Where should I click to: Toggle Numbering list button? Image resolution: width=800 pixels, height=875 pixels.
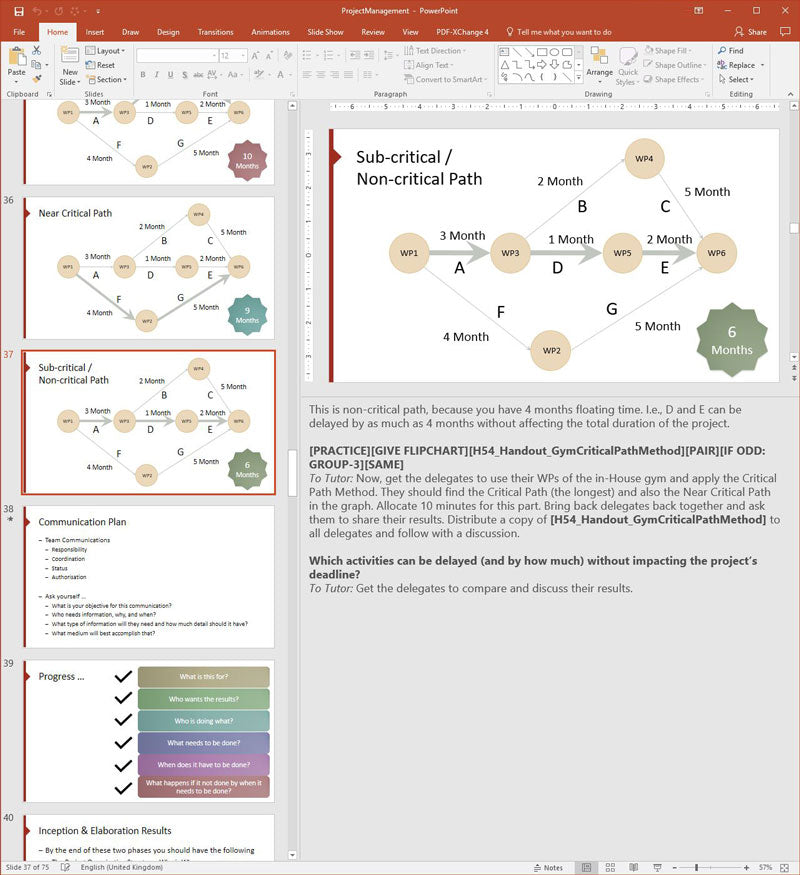click(x=330, y=55)
